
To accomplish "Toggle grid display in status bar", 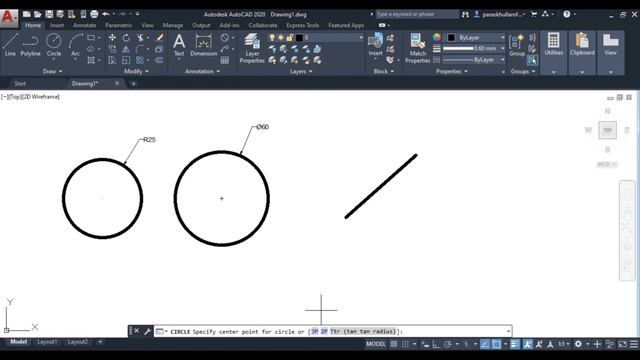I will click(393, 344).
